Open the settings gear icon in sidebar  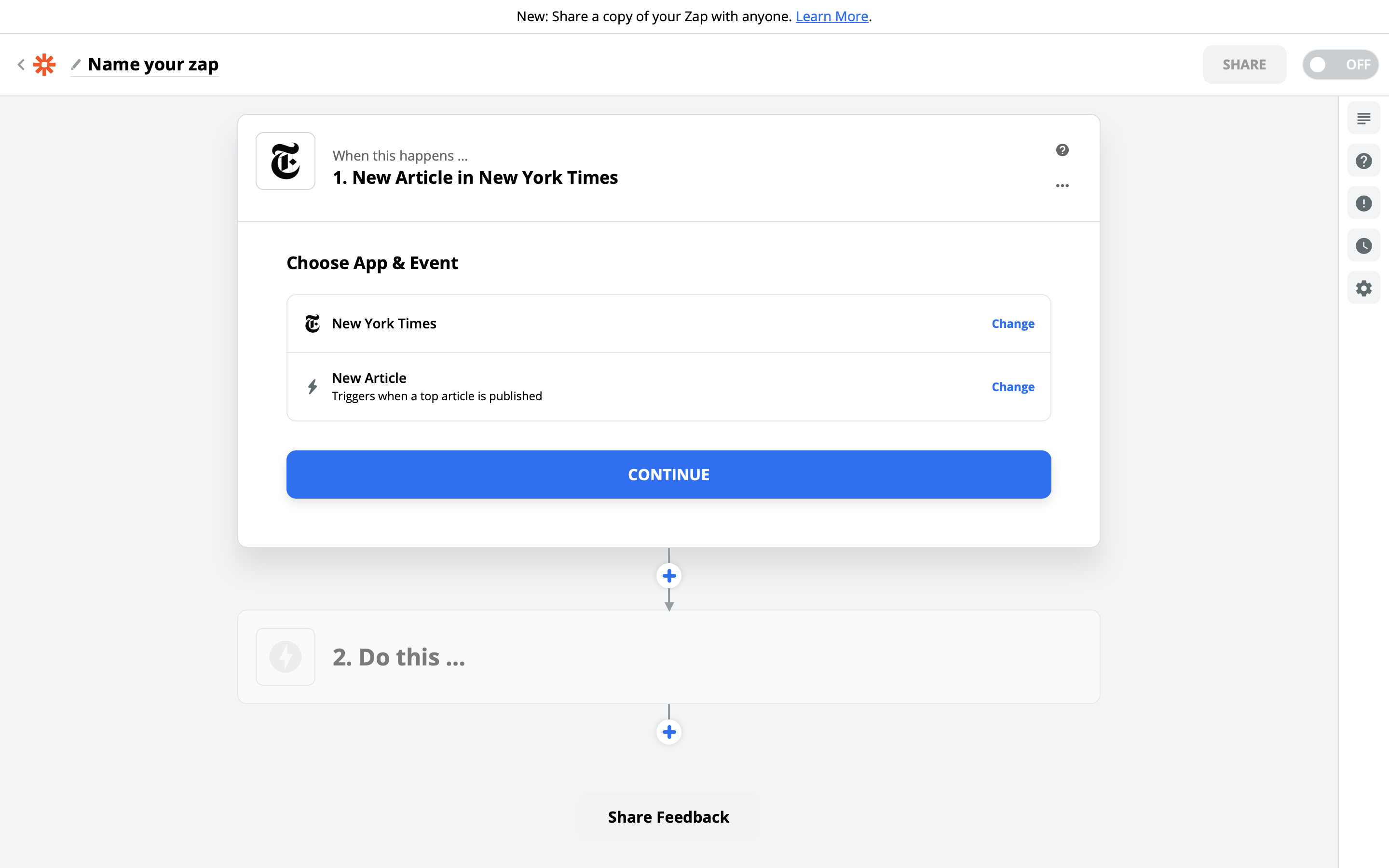pyautogui.click(x=1364, y=288)
